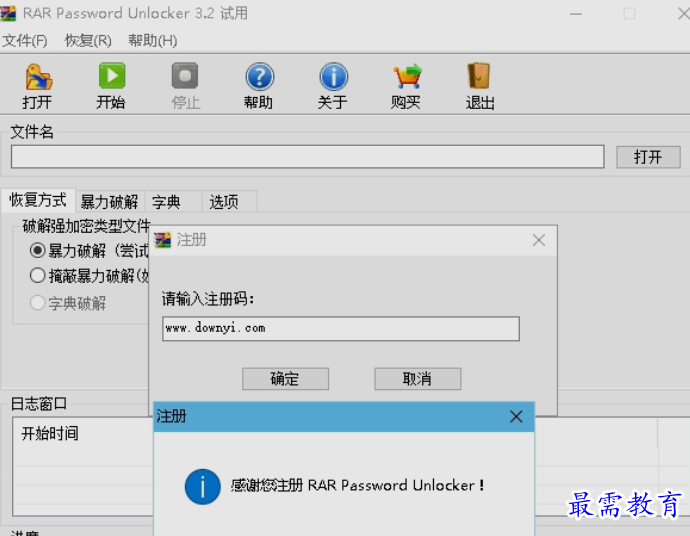
Task: Open the 帮助(H) menu
Action: [x=153, y=40]
